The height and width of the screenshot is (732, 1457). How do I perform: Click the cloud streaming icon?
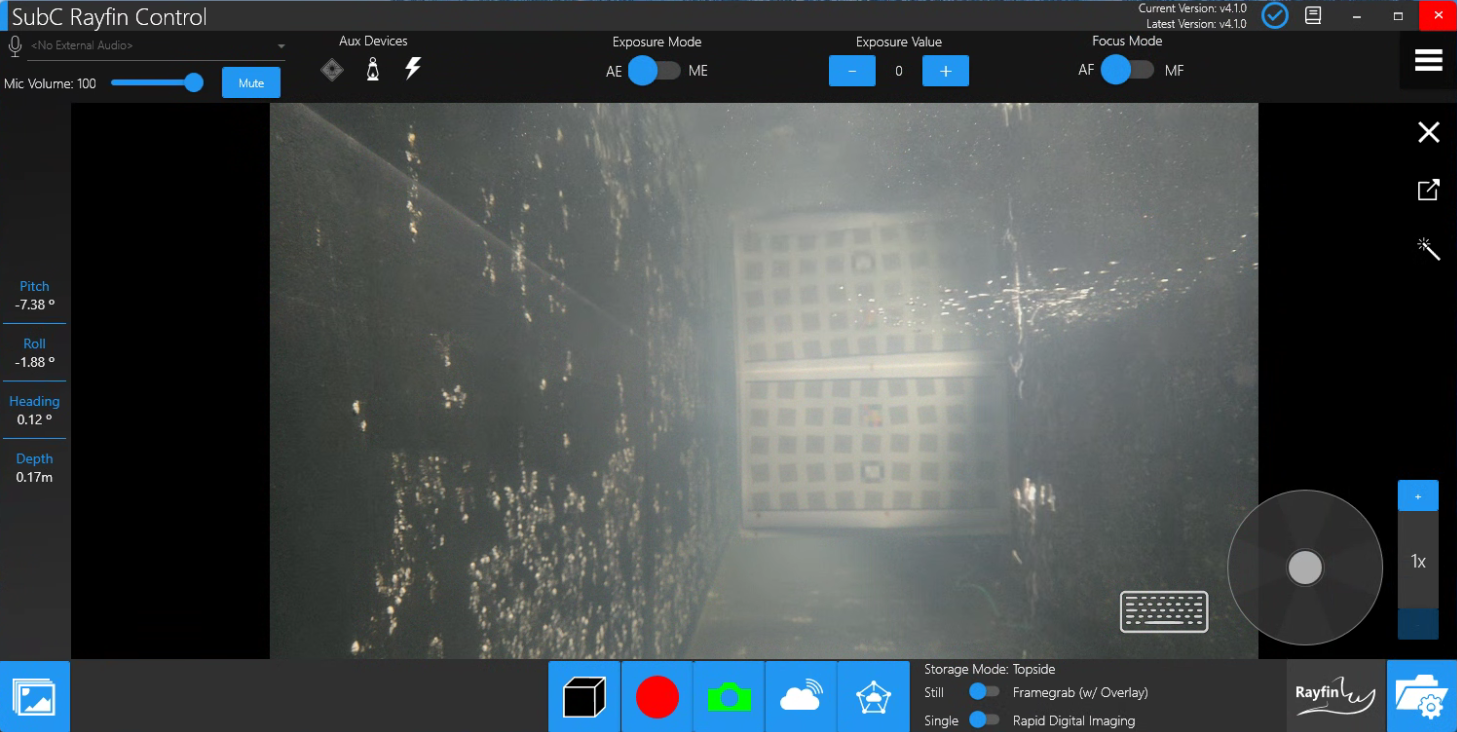[801, 697]
